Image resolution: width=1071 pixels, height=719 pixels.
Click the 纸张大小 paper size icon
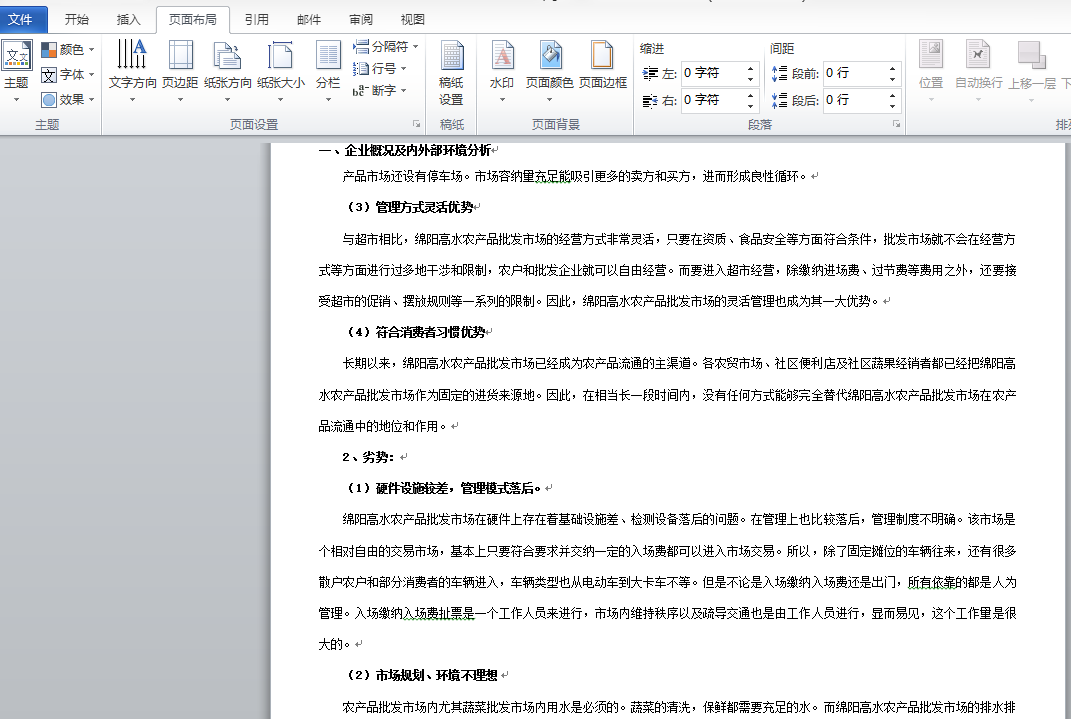coord(280,54)
